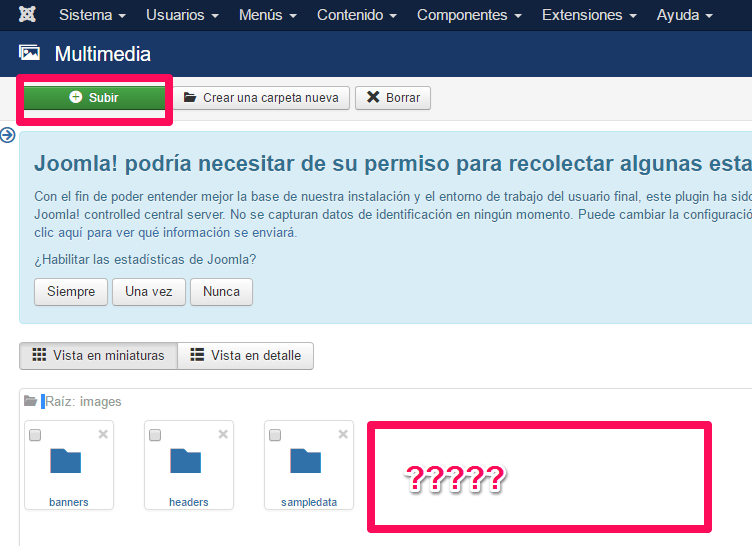Click the open folder icon beside Raíz: images
Image resolution: width=752 pixels, height=546 pixels.
tap(30, 401)
